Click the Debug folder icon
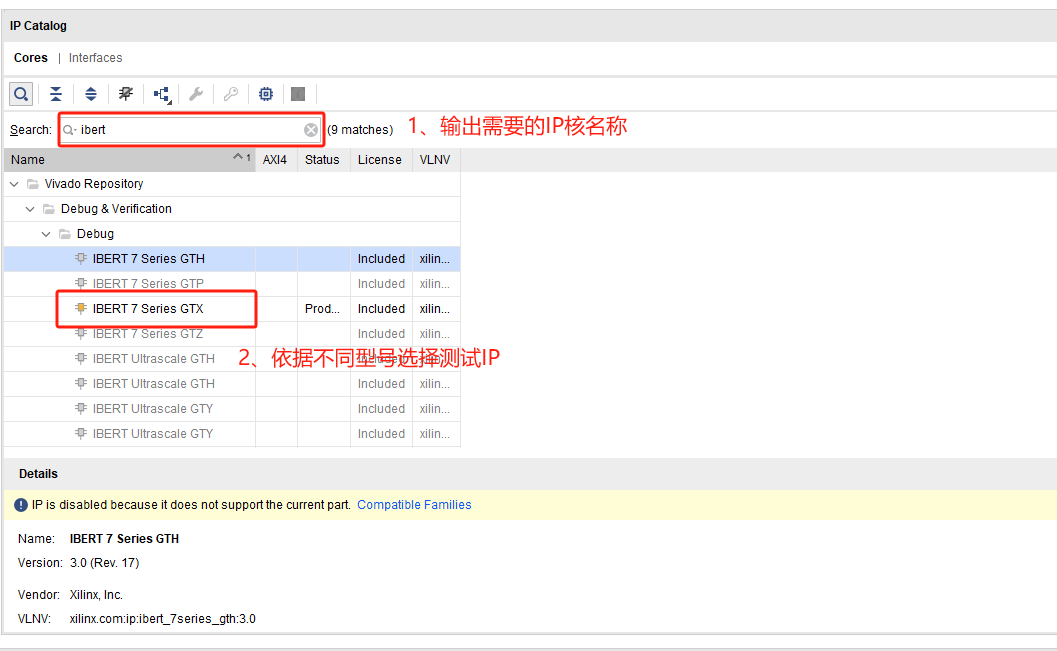Screen dimensions: 1057x651 point(65,234)
